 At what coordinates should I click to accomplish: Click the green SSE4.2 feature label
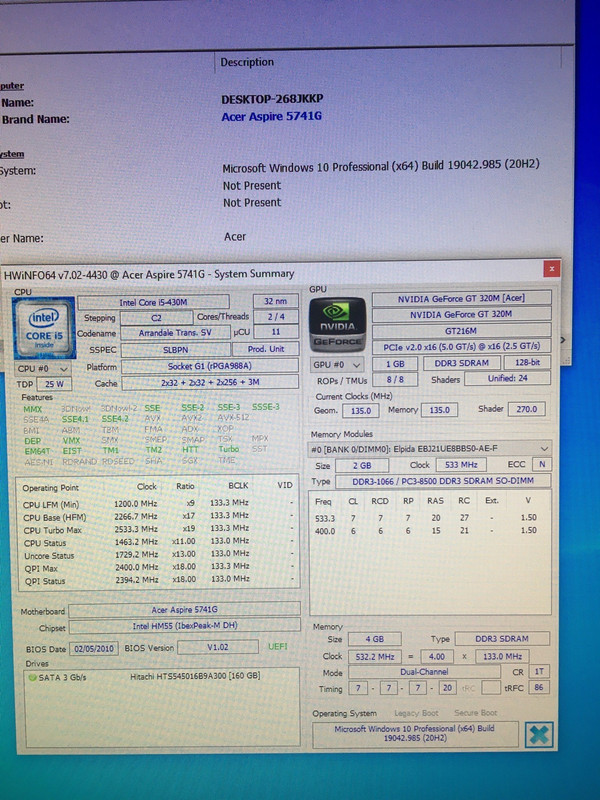(115, 419)
